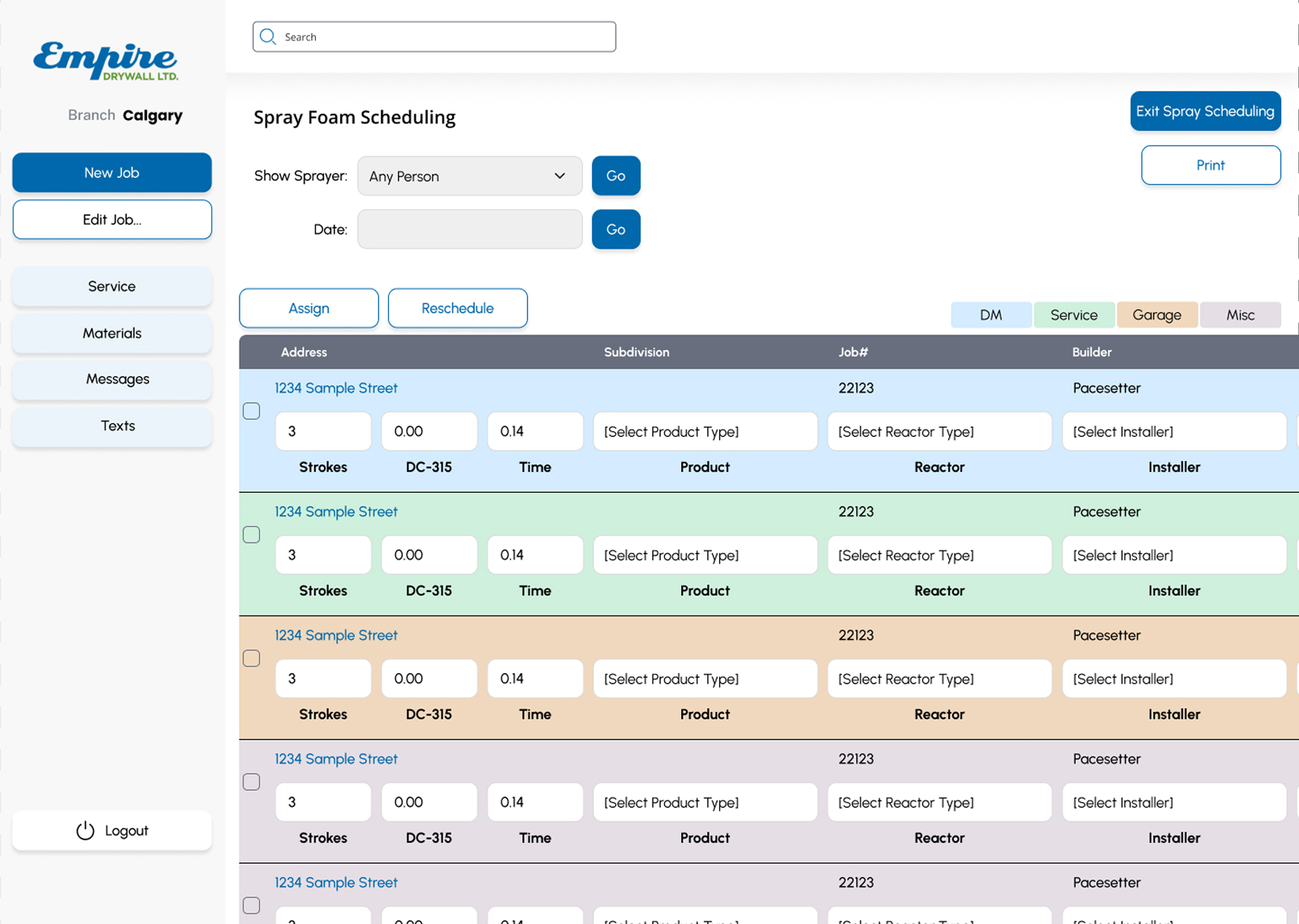Open Edit Job
The image size is (1299, 924).
tap(111, 219)
